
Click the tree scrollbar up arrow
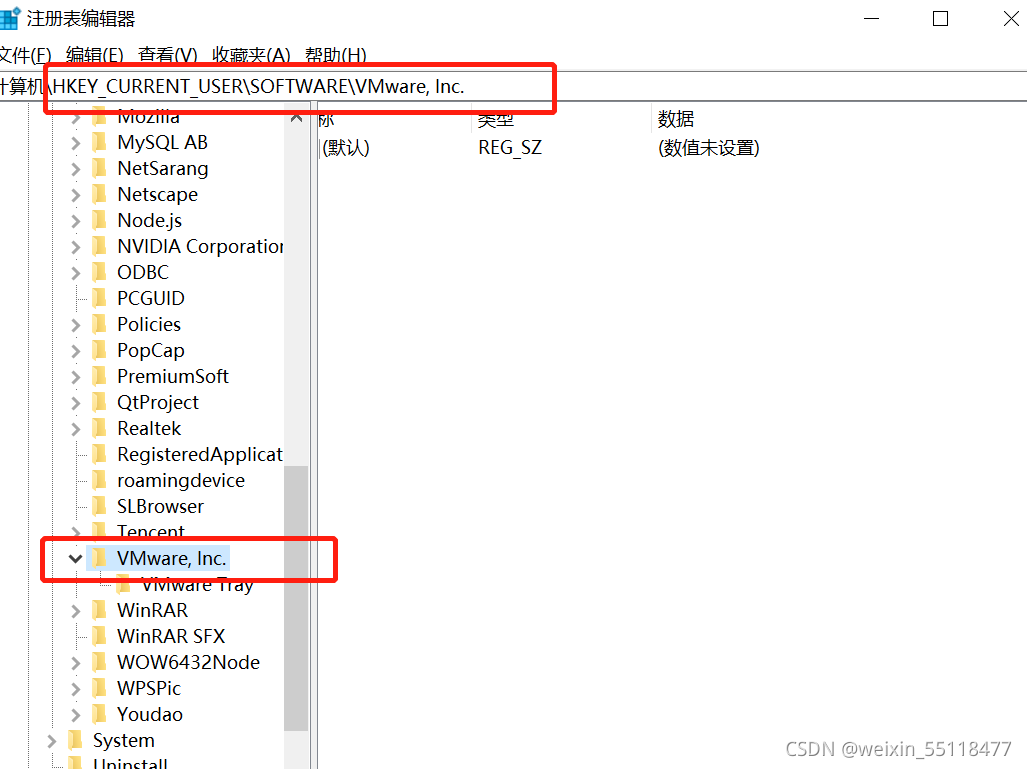[296, 118]
